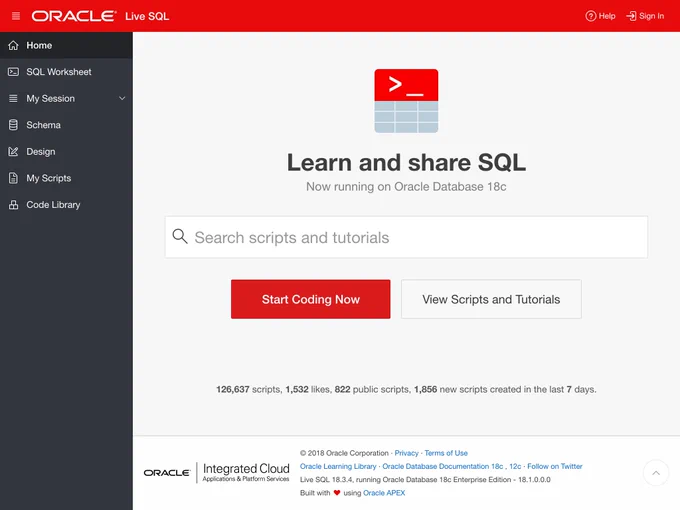
Task: Expand the My Session chevron
Action: (x=122, y=98)
